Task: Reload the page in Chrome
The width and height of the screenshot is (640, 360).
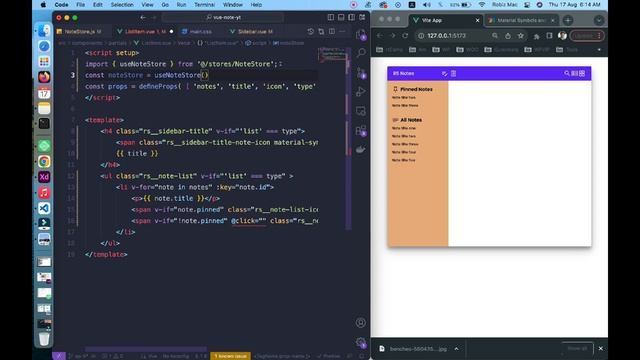Action: (405, 36)
